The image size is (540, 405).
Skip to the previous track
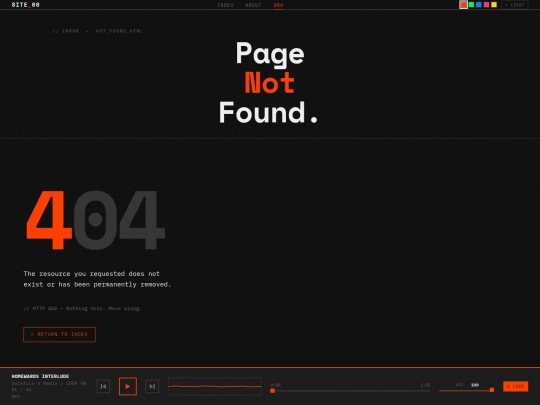click(103, 386)
